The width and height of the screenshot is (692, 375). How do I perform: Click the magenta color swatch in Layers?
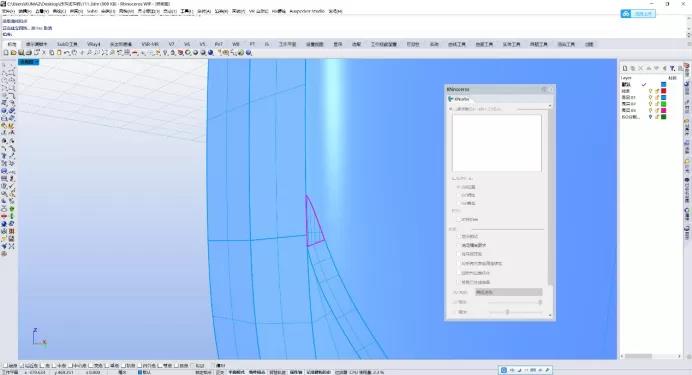[663, 110]
